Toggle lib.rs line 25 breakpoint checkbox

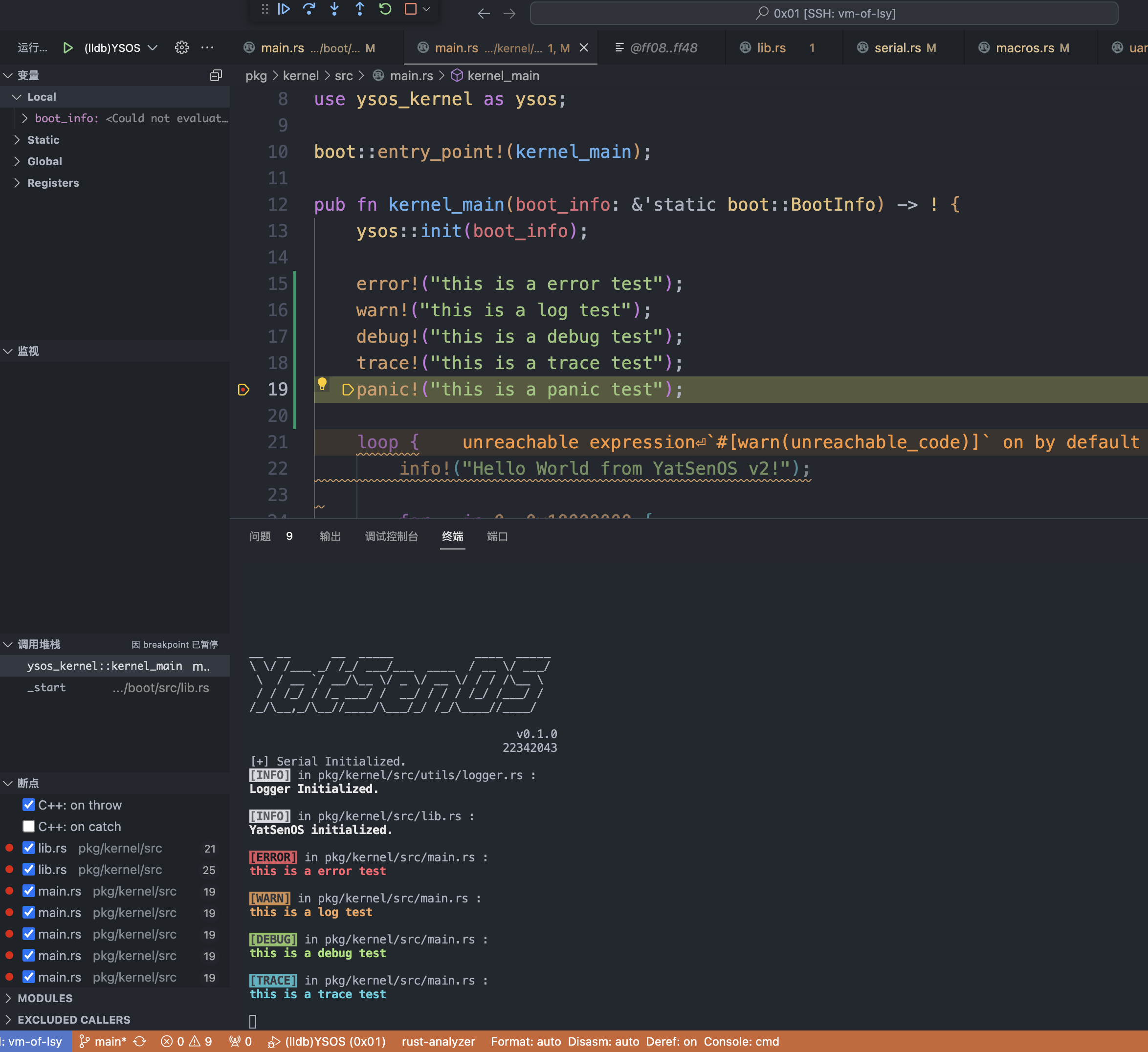(28, 869)
